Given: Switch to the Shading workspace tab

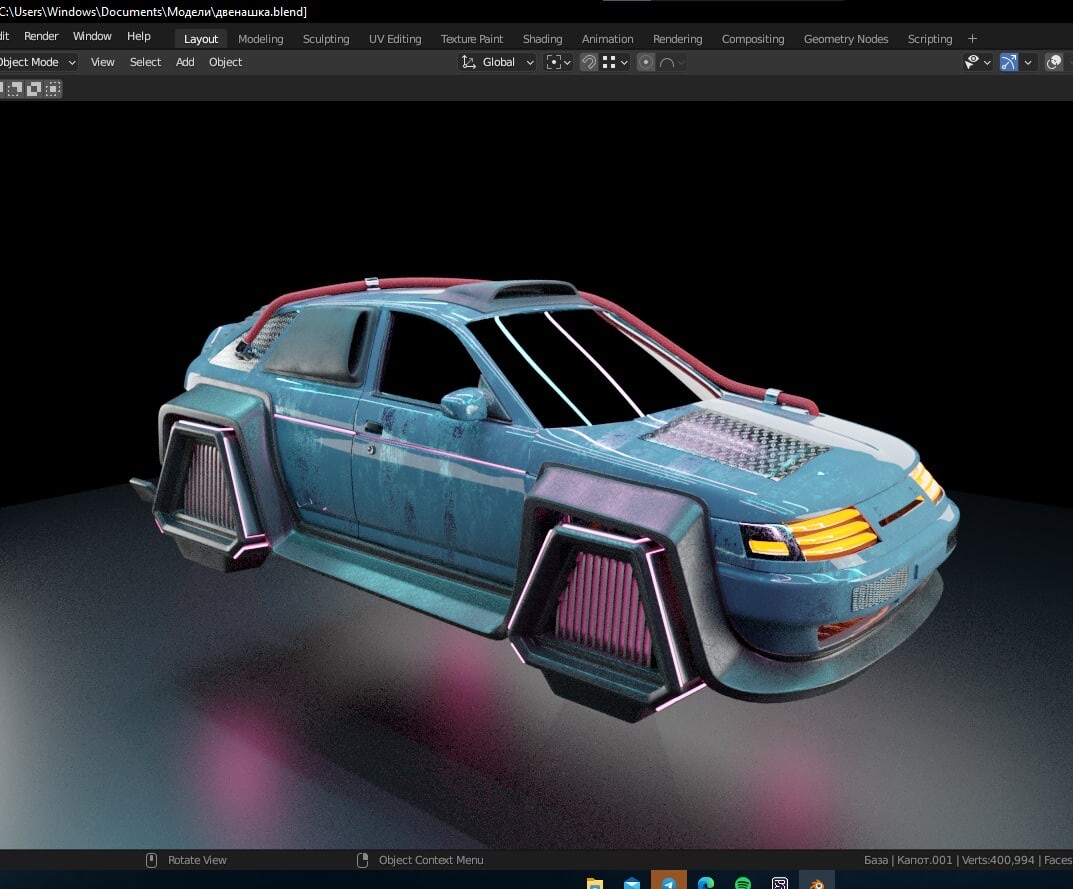Looking at the screenshot, I should 542,39.
